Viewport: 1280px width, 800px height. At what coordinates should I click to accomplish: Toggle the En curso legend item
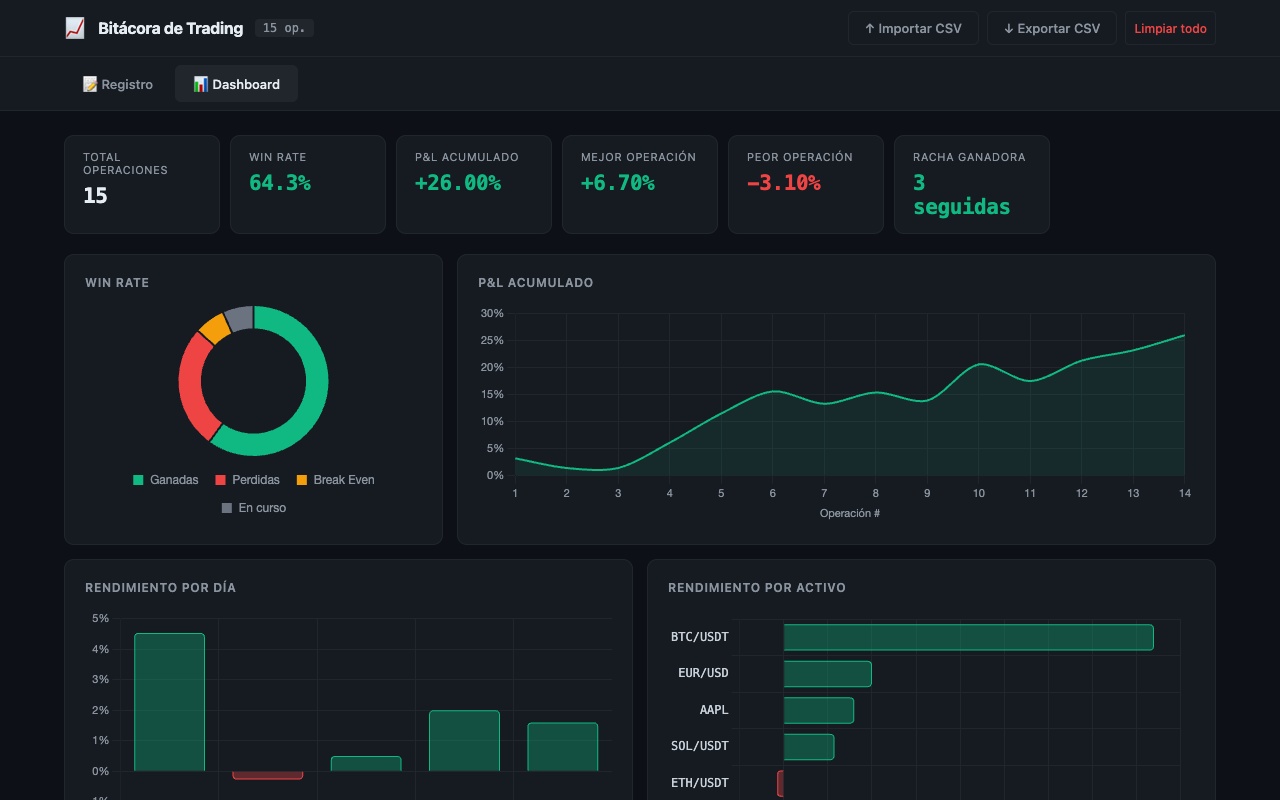coord(253,508)
